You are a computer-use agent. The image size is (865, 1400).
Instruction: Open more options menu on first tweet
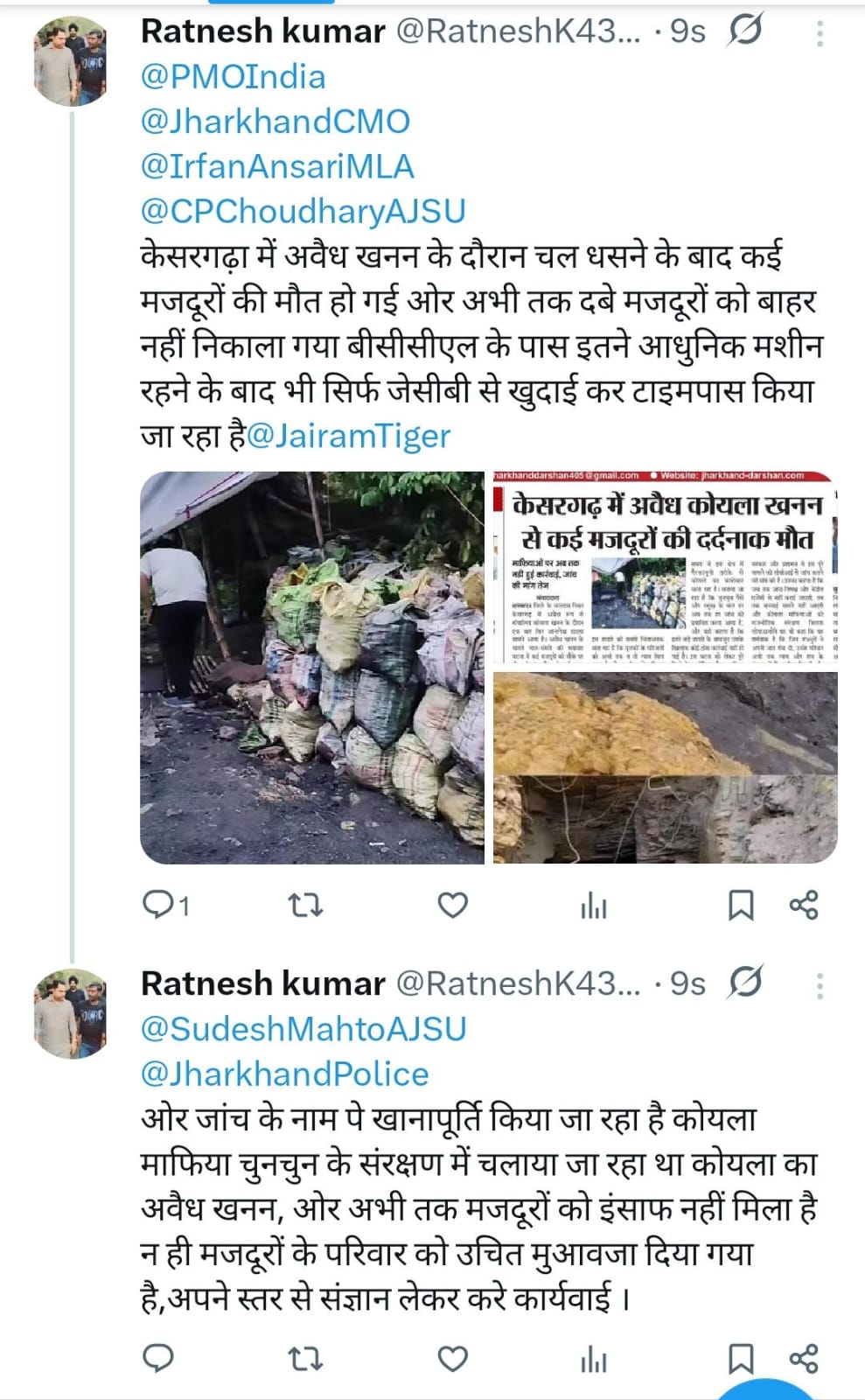point(820,33)
